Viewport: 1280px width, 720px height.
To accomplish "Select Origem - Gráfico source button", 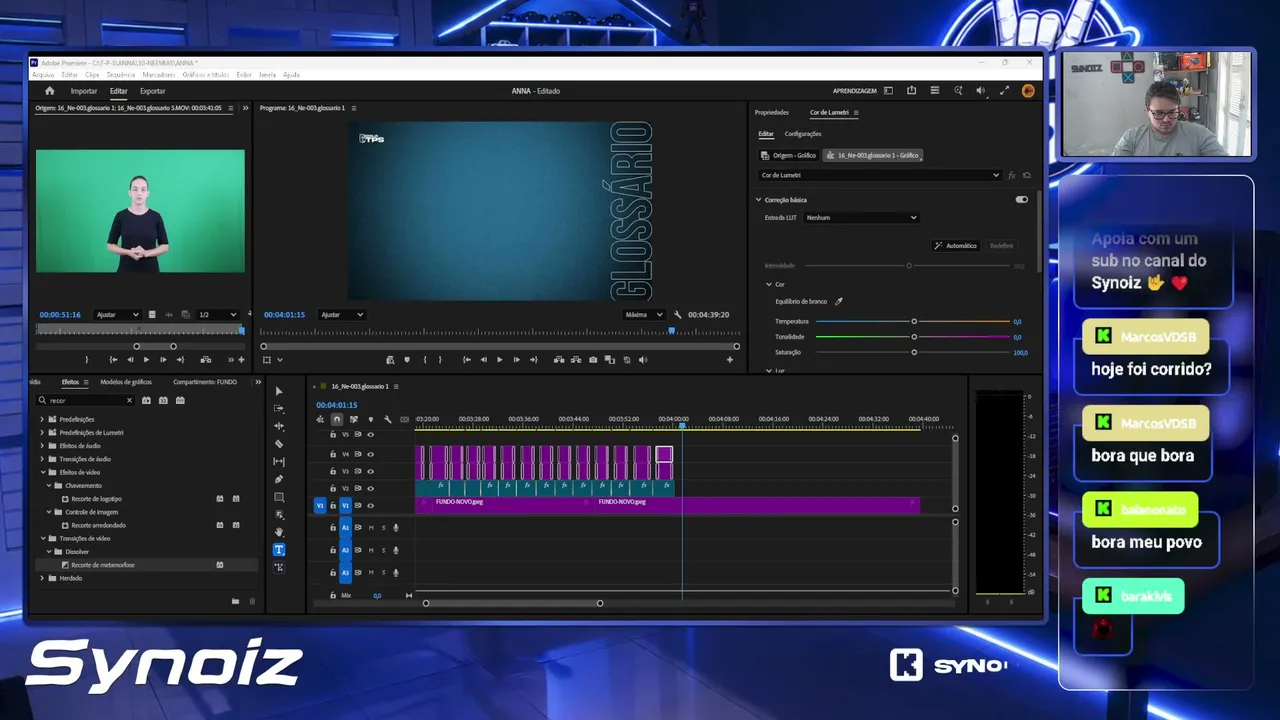I will (789, 155).
